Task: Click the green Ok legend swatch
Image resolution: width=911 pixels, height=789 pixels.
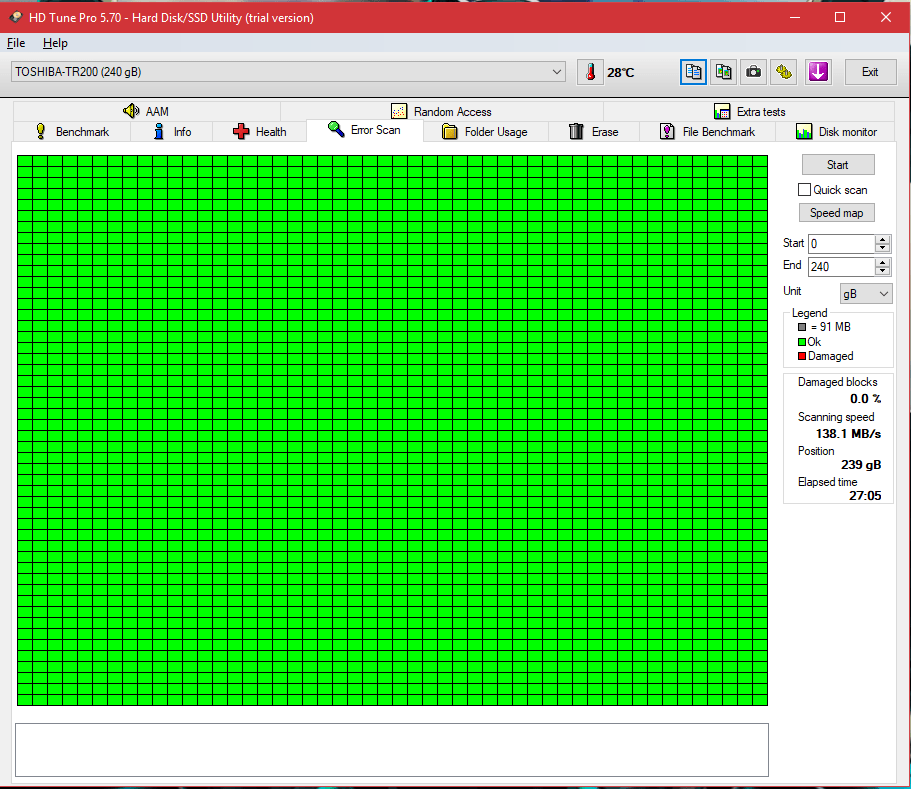Action: (x=802, y=342)
